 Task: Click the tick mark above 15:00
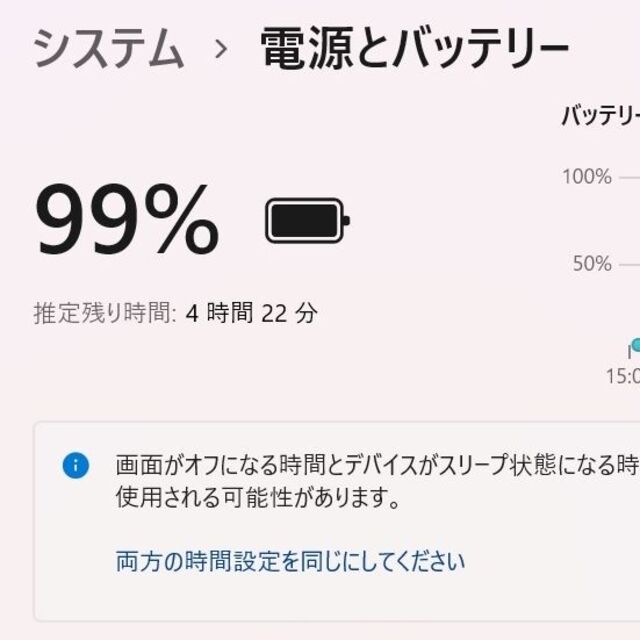[630, 352]
